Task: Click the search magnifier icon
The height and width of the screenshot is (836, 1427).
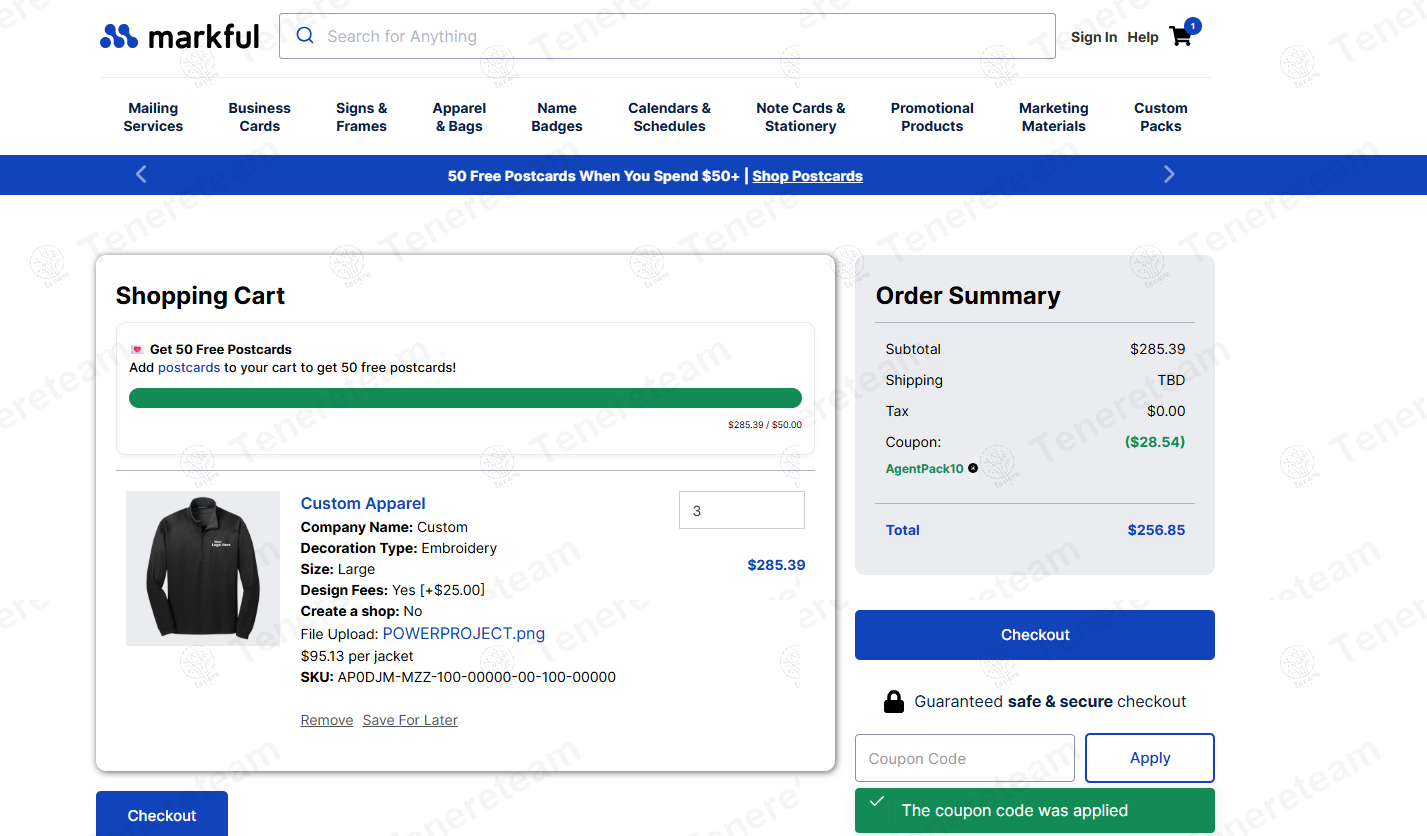Action: point(305,36)
